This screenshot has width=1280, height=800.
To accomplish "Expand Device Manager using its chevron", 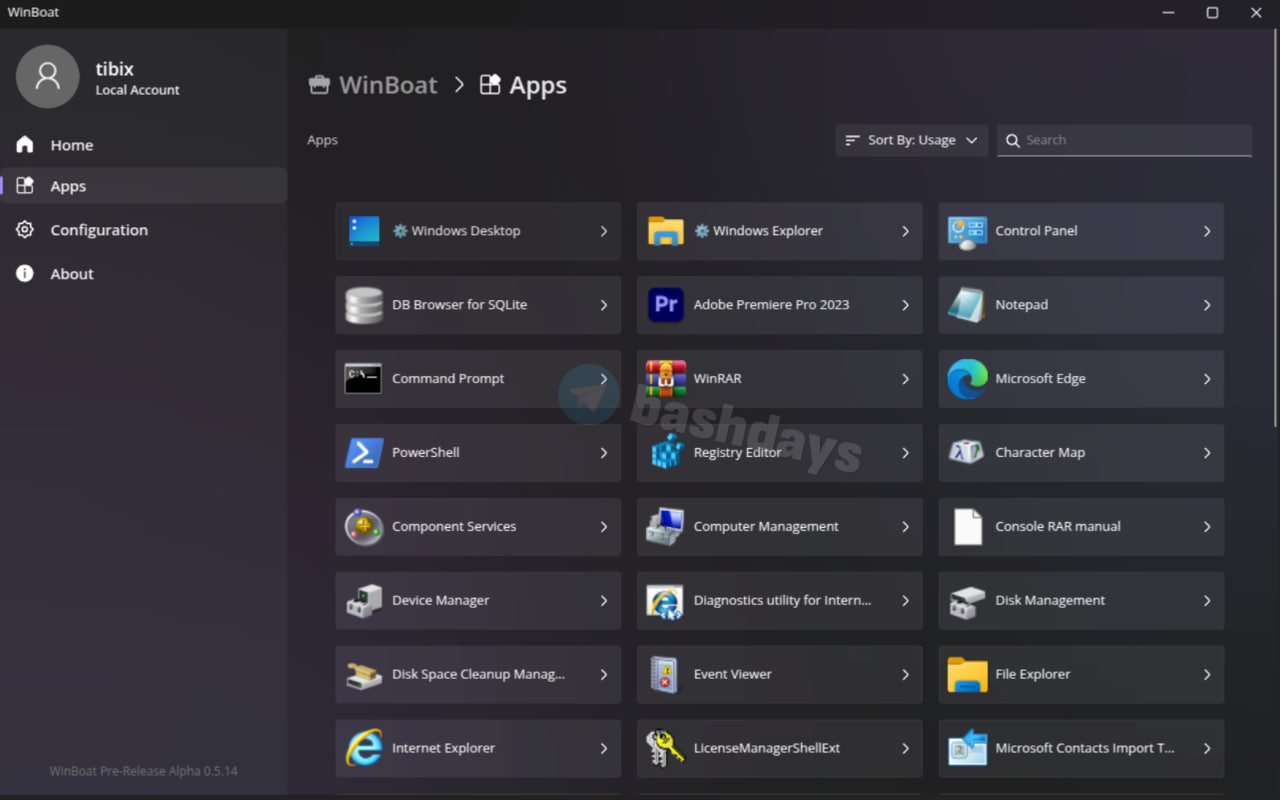I will coord(604,601).
